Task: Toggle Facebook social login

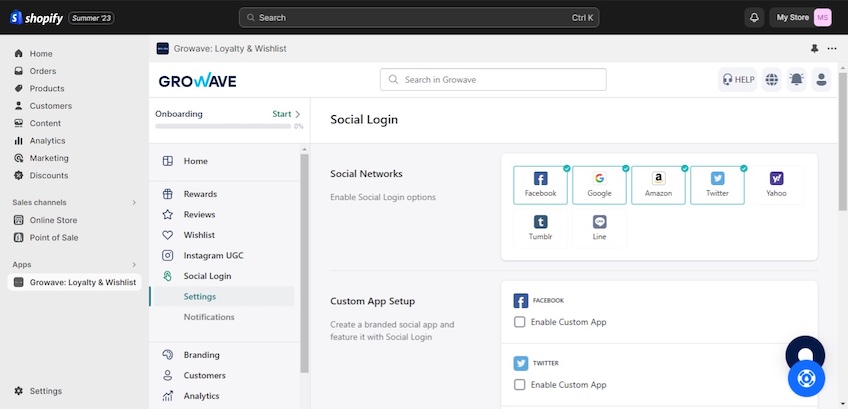Action: point(540,185)
